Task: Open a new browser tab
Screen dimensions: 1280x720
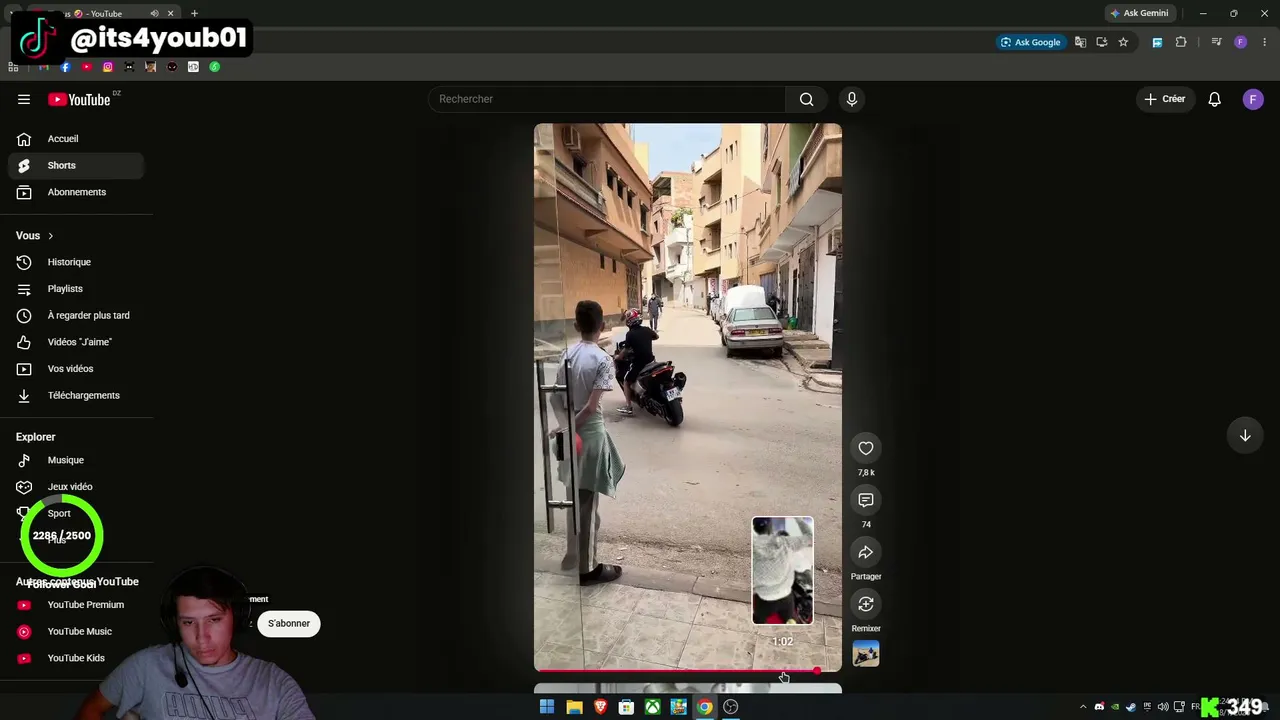Action: coord(194,13)
